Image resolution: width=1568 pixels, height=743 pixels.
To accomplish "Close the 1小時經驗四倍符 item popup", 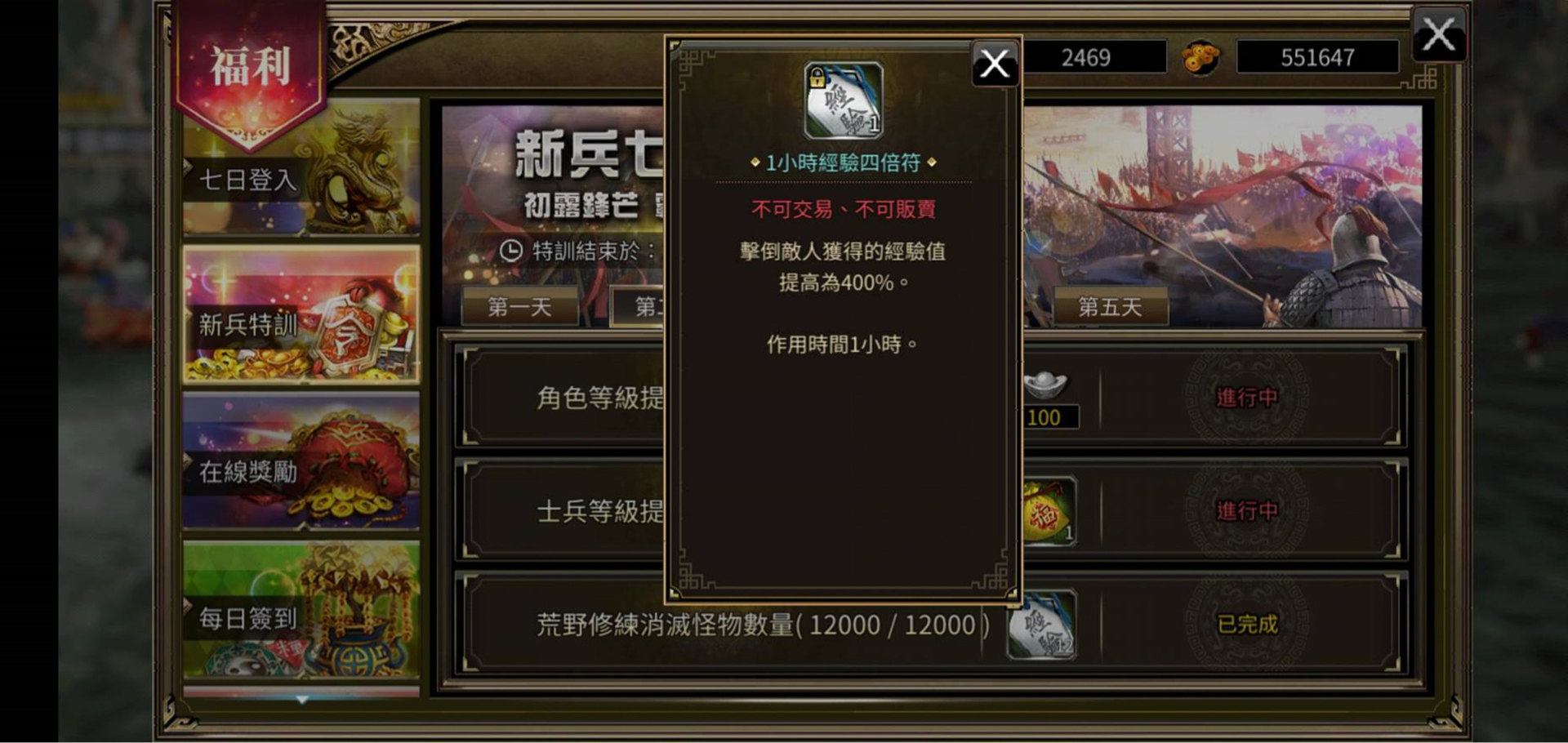I will (995, 63).
